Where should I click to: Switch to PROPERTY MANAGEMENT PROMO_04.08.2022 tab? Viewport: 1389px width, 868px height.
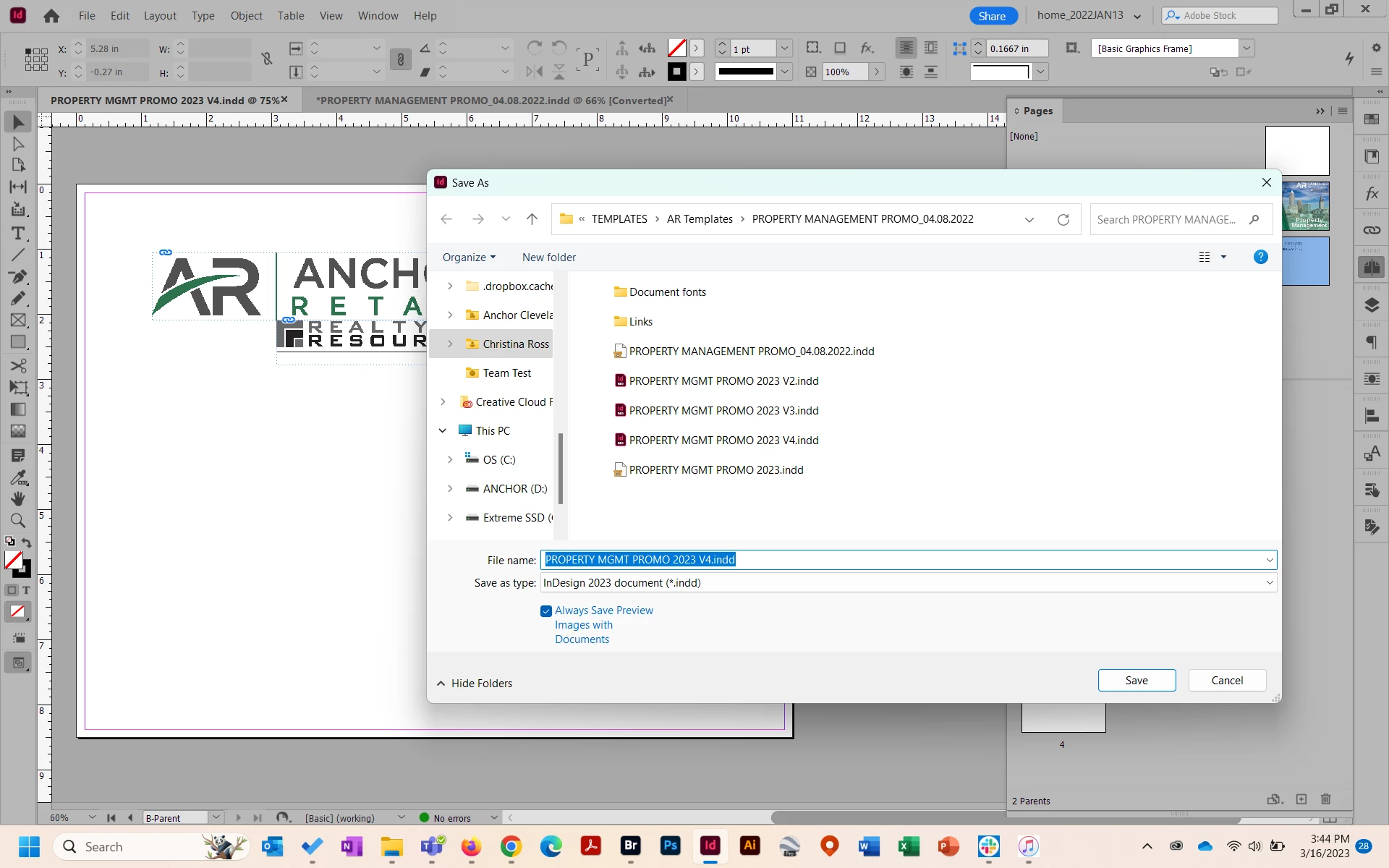[x=490, y=101]
